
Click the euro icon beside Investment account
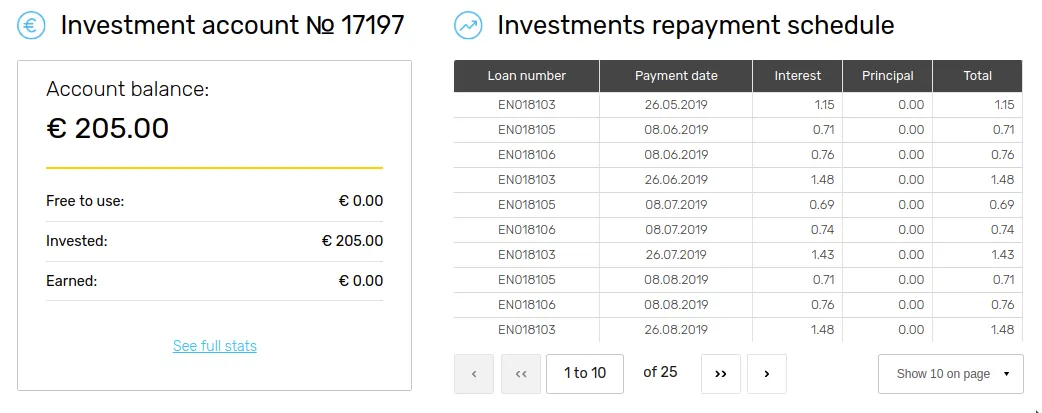point(31,26)
